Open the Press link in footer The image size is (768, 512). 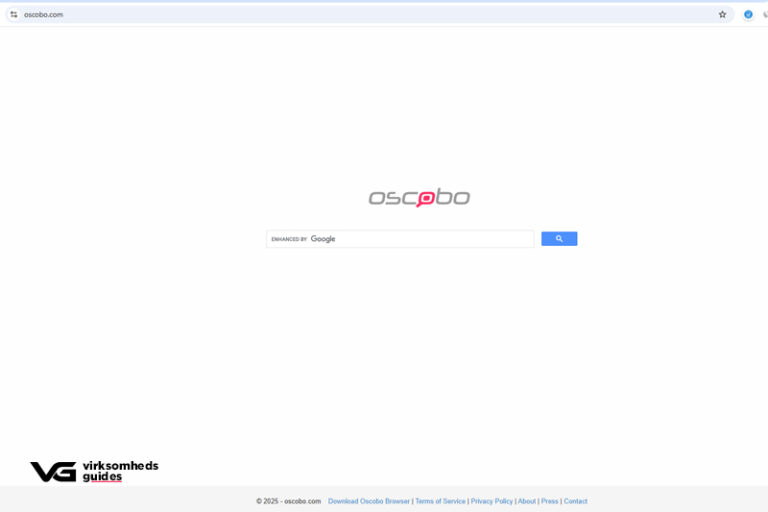click(550, 501)
